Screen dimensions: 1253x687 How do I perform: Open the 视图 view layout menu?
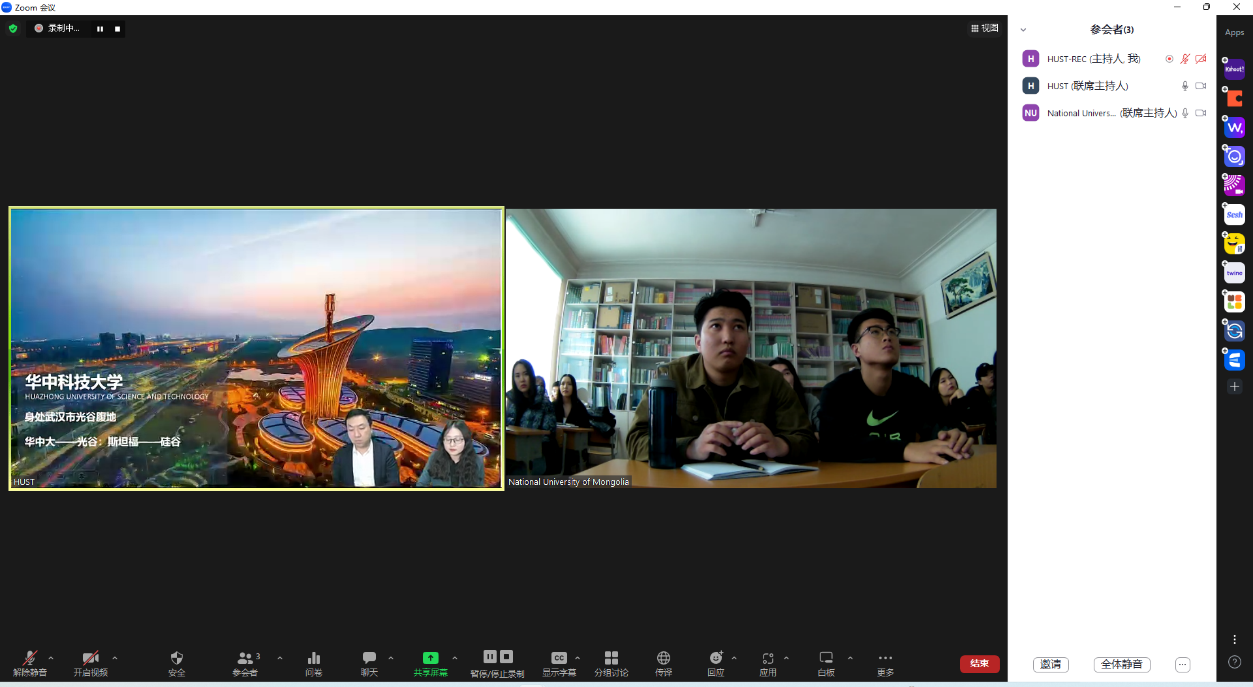pyautogui.click(x=985, y=28)
